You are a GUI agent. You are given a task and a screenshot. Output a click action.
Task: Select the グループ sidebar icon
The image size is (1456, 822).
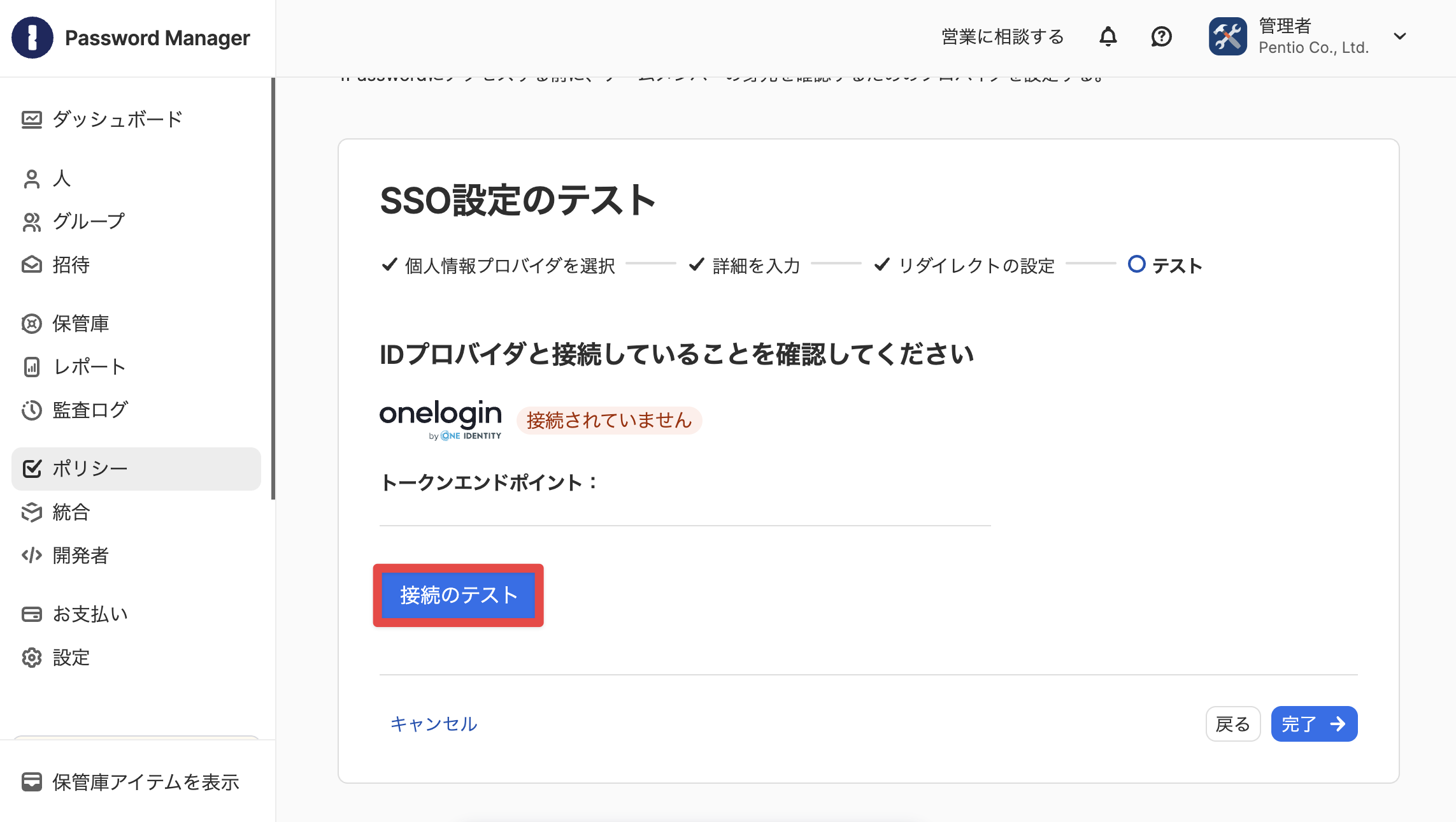click(32, 222)
